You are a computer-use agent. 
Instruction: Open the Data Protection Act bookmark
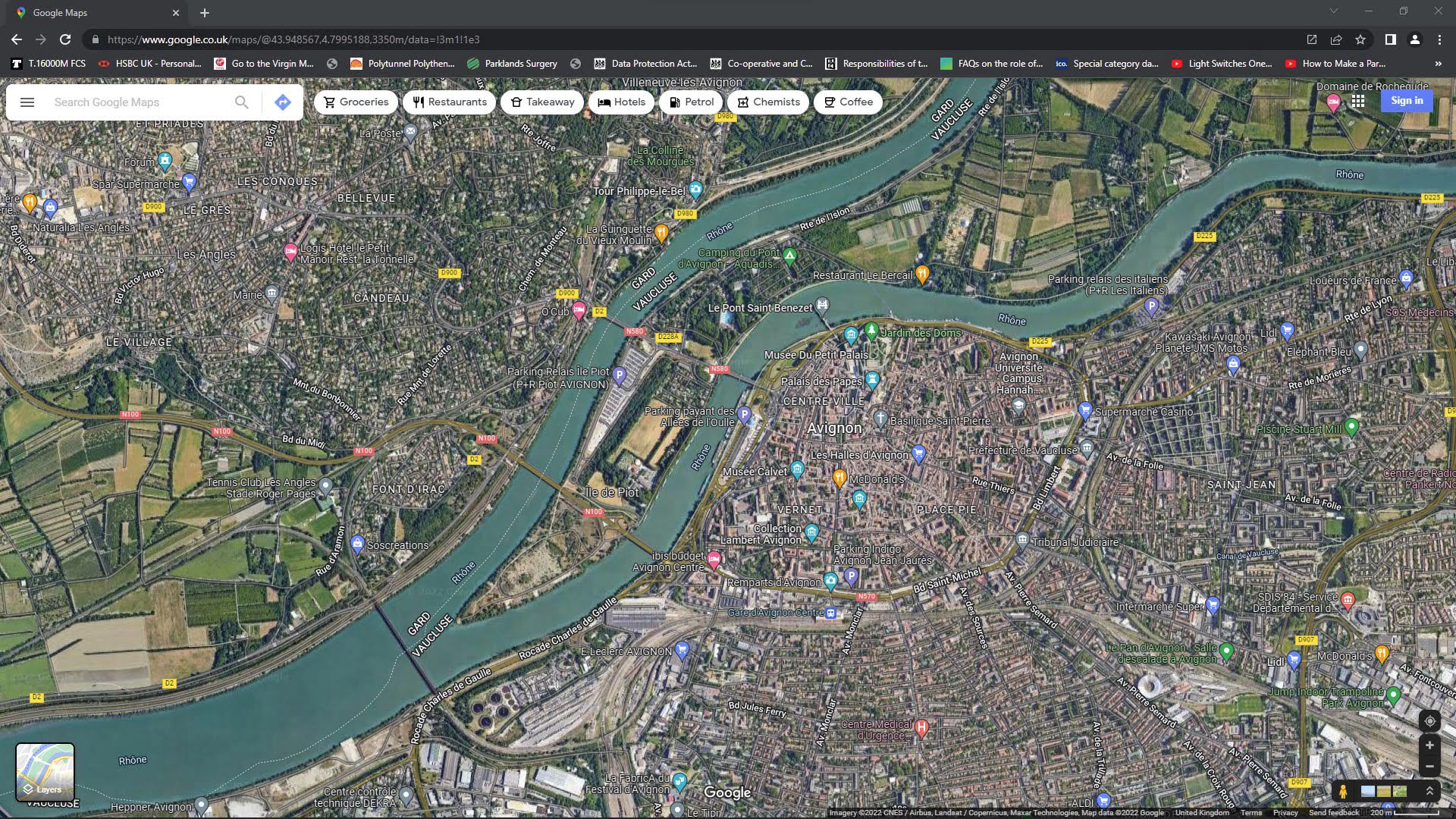645,64
